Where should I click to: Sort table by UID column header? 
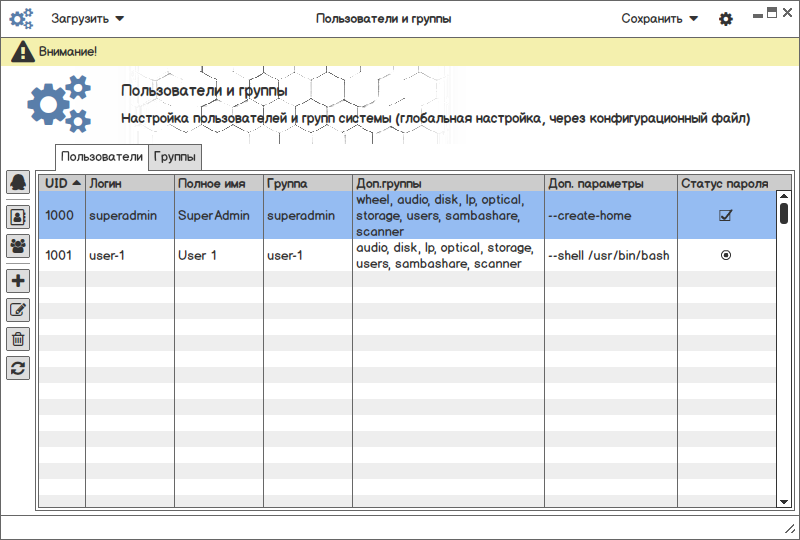coord(62,183)
